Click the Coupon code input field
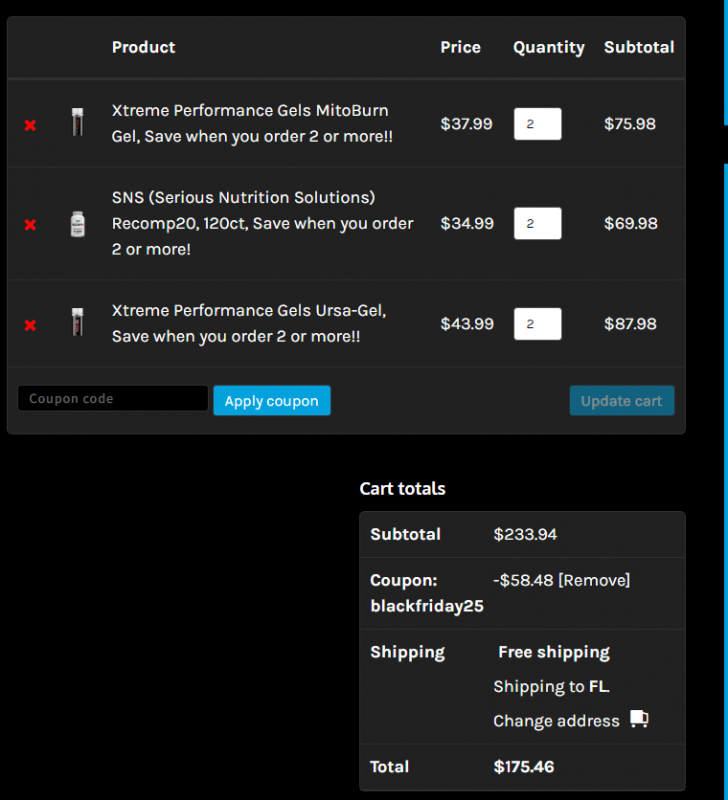 113,398
